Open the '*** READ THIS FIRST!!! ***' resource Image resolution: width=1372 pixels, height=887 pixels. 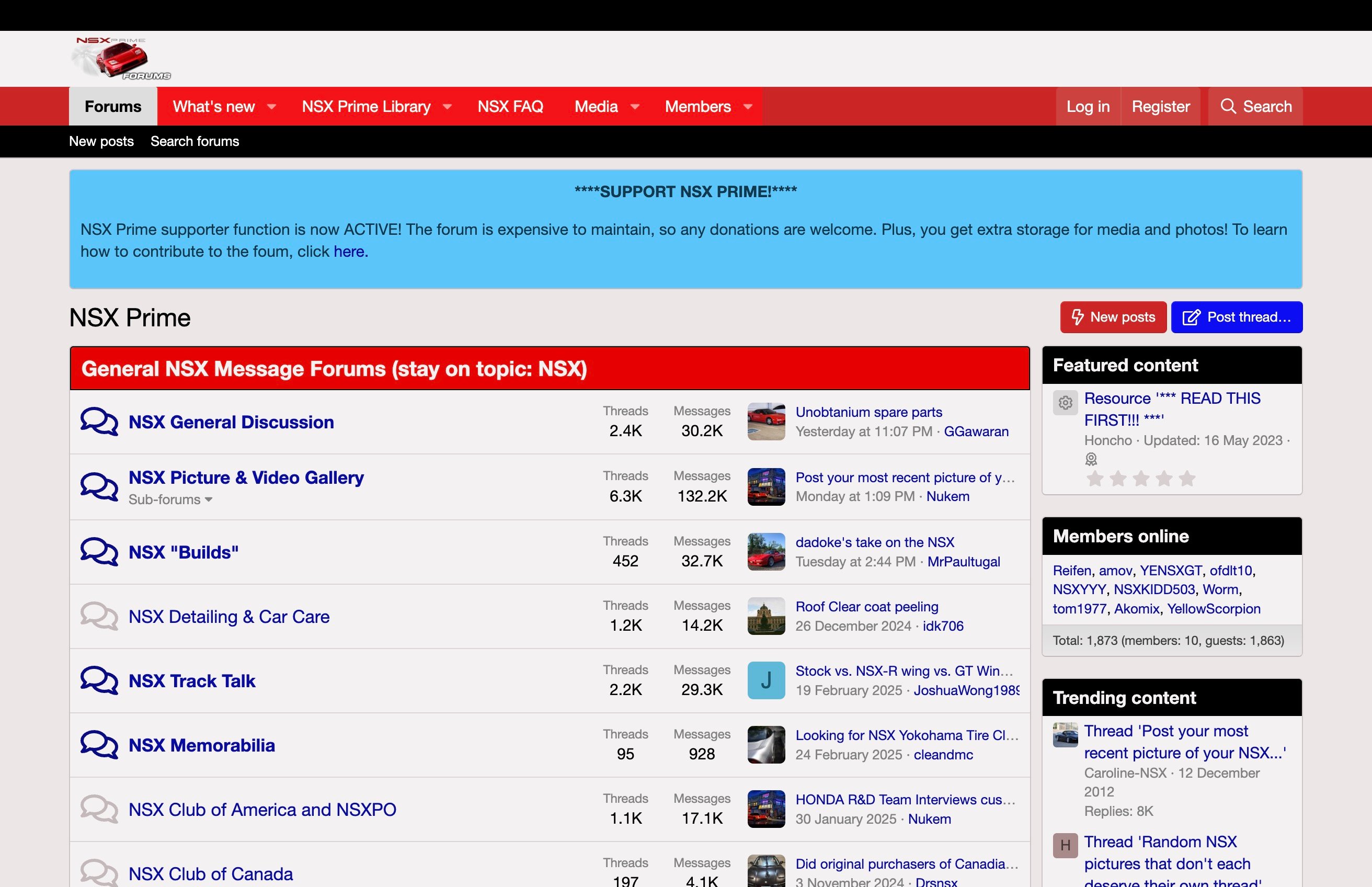click(x=1172, y=409)
